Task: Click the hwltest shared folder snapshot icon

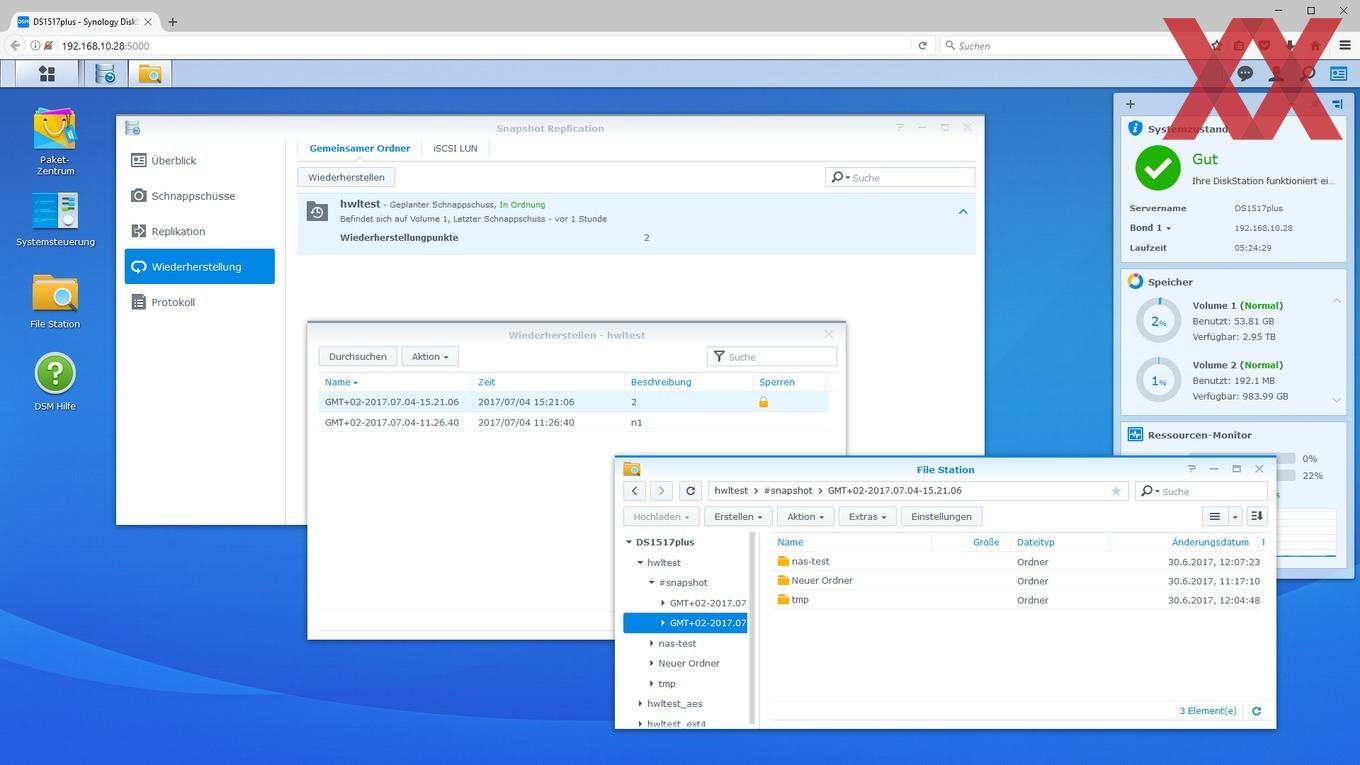Action: pyautogui.click(x=317, y=211)
